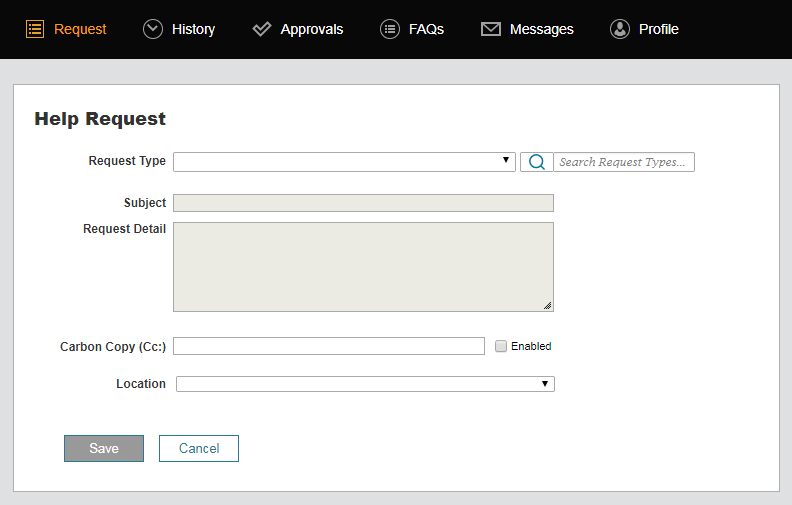The height and width of the screenshot is (505, 792).
Task: Click the Approvals double checkmark icon
Action: click(262, 29)
